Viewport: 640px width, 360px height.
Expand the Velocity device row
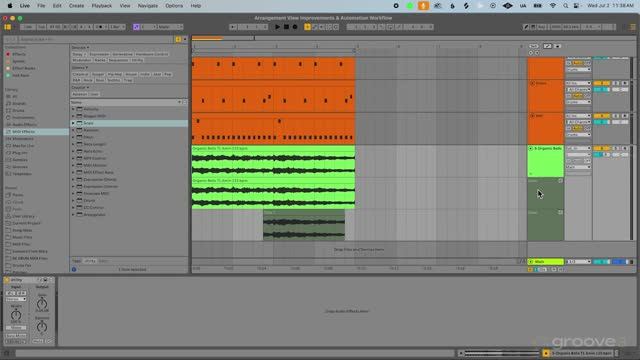(73, 109)
